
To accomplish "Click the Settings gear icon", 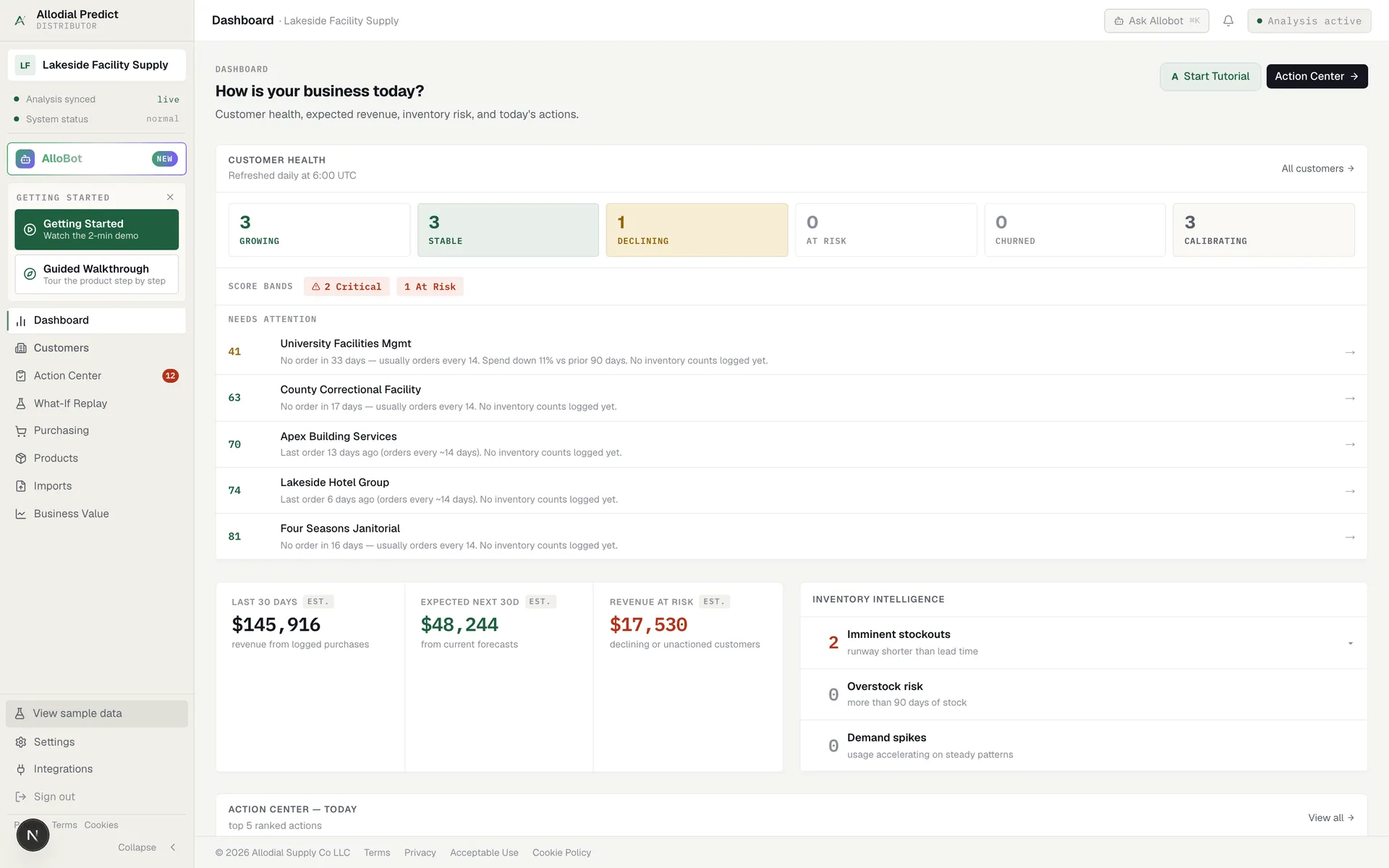I will (x=21, y=742).
